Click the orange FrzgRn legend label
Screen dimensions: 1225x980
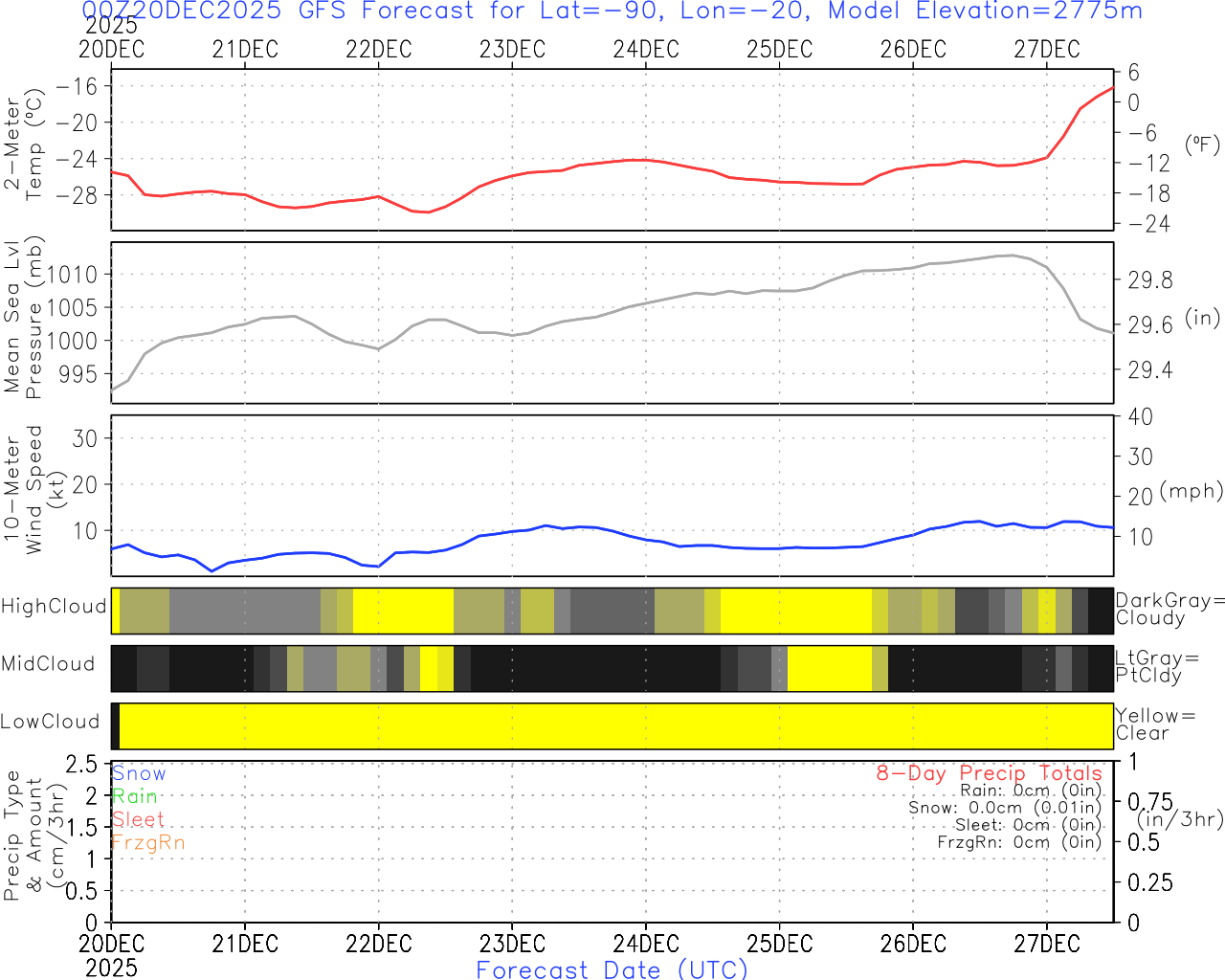148,842
